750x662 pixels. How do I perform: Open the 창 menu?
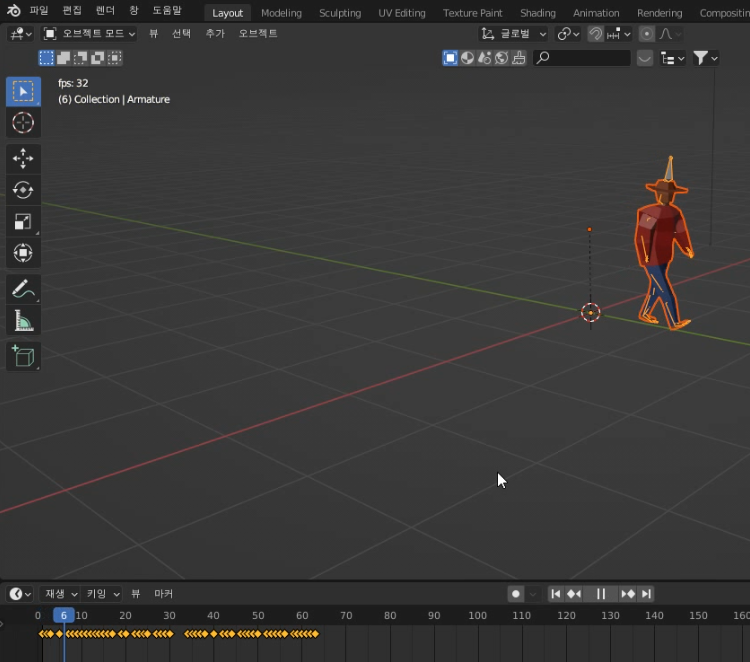coord(133,11)
